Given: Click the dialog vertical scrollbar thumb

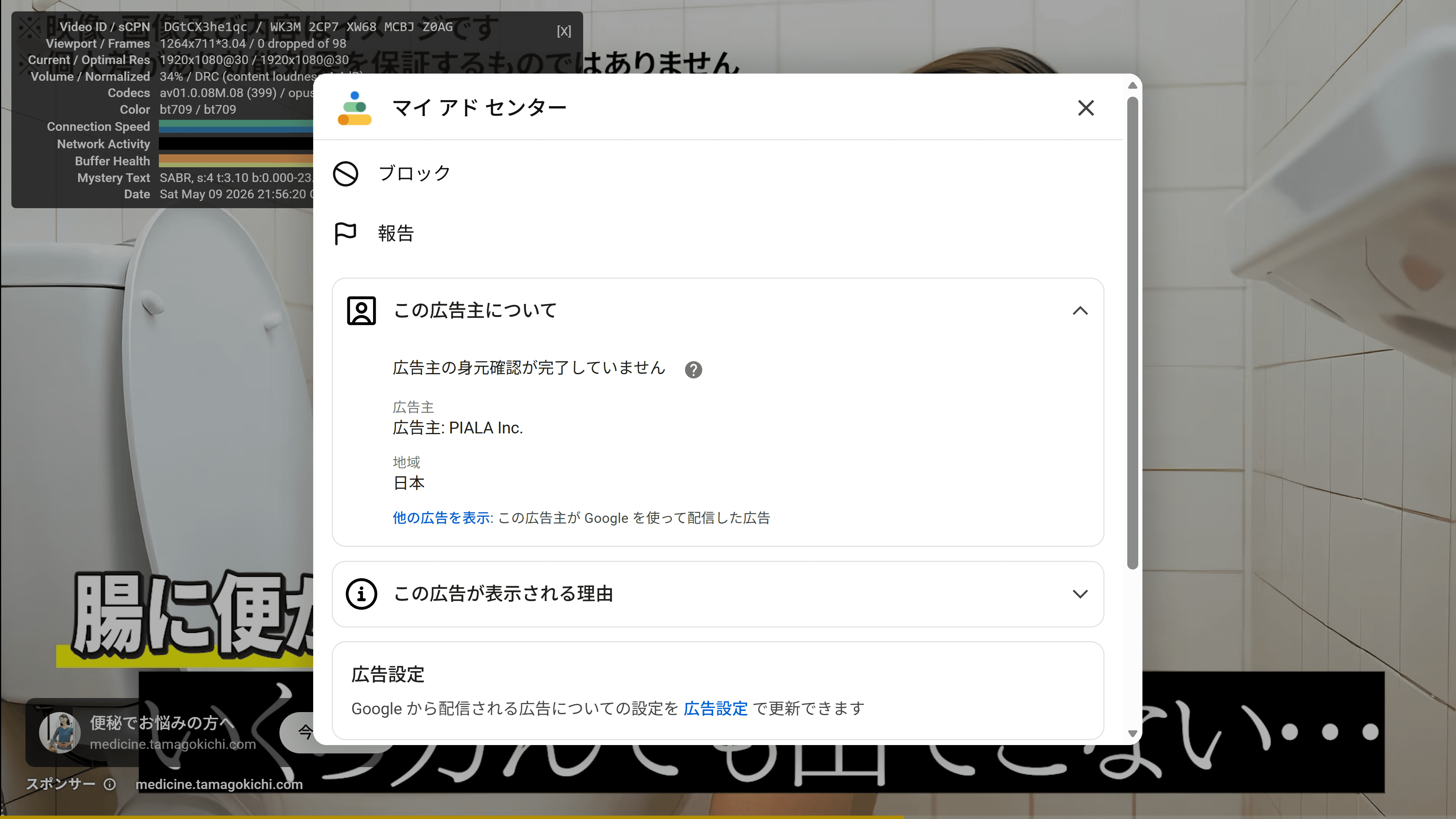Looking at the screenshot, I should tap(1132, 333).
